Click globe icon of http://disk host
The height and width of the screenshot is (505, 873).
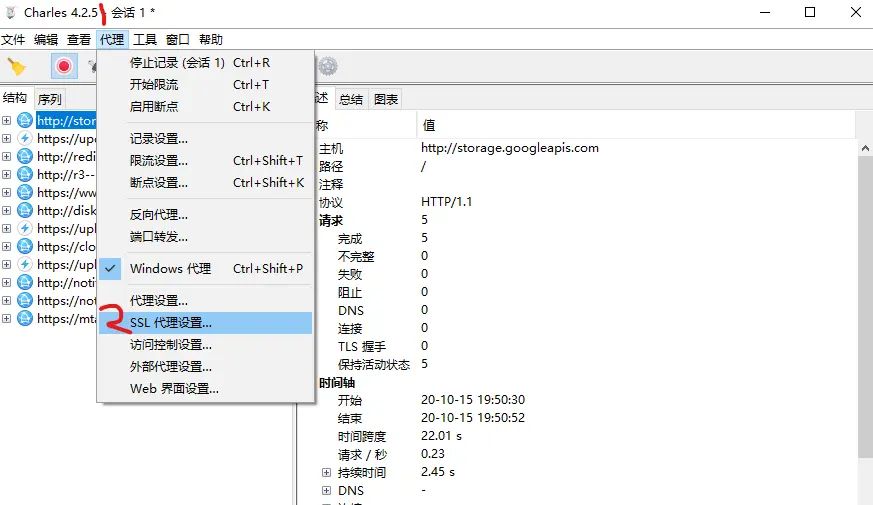tap(25, 210)
